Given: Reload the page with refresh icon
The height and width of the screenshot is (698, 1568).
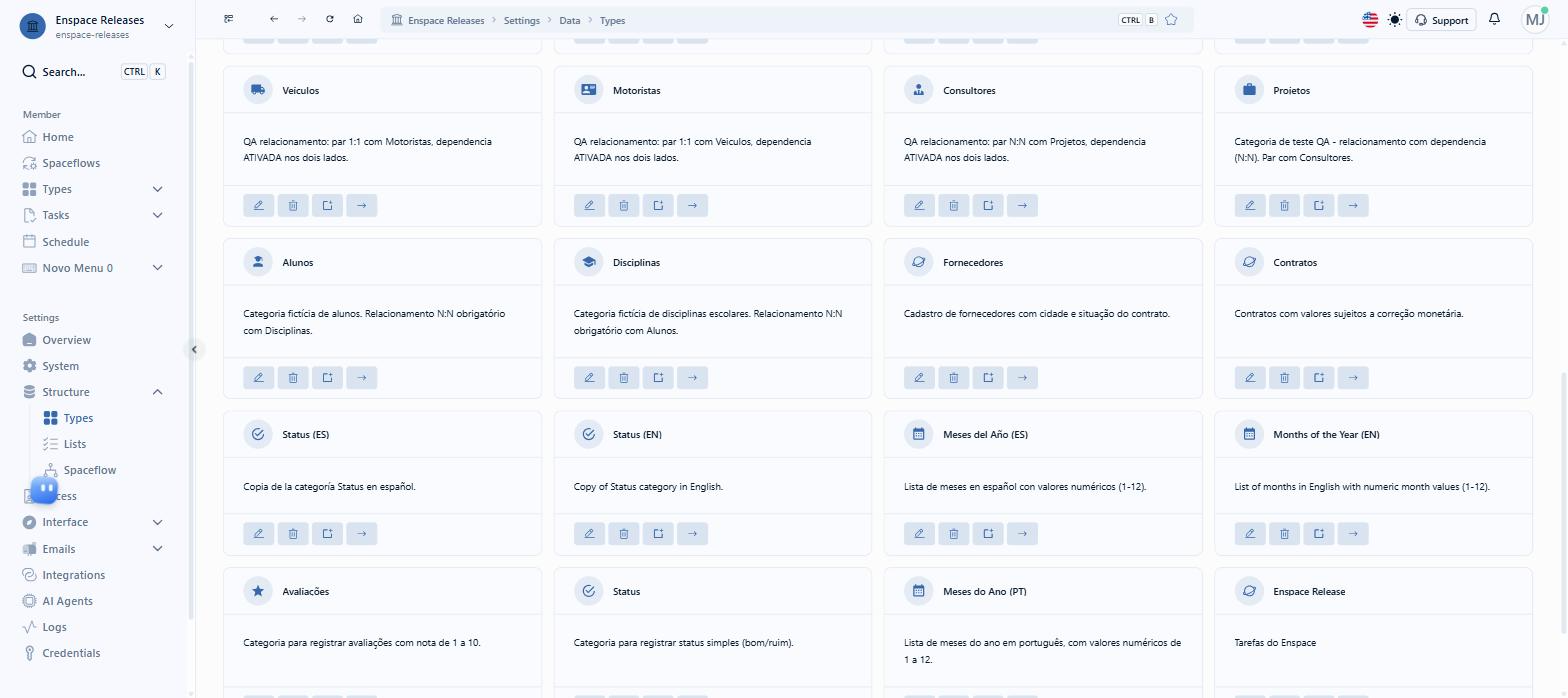Looking at the screenshot, I should (x=330, y=19).
